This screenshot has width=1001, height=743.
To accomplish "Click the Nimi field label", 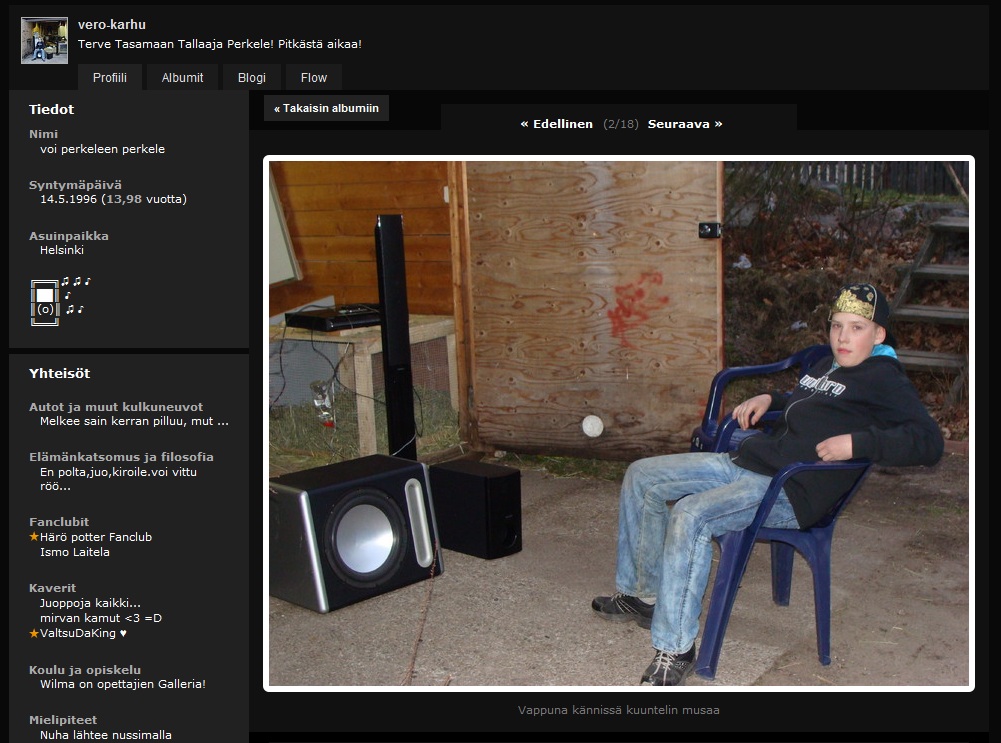I will point(43,134).
